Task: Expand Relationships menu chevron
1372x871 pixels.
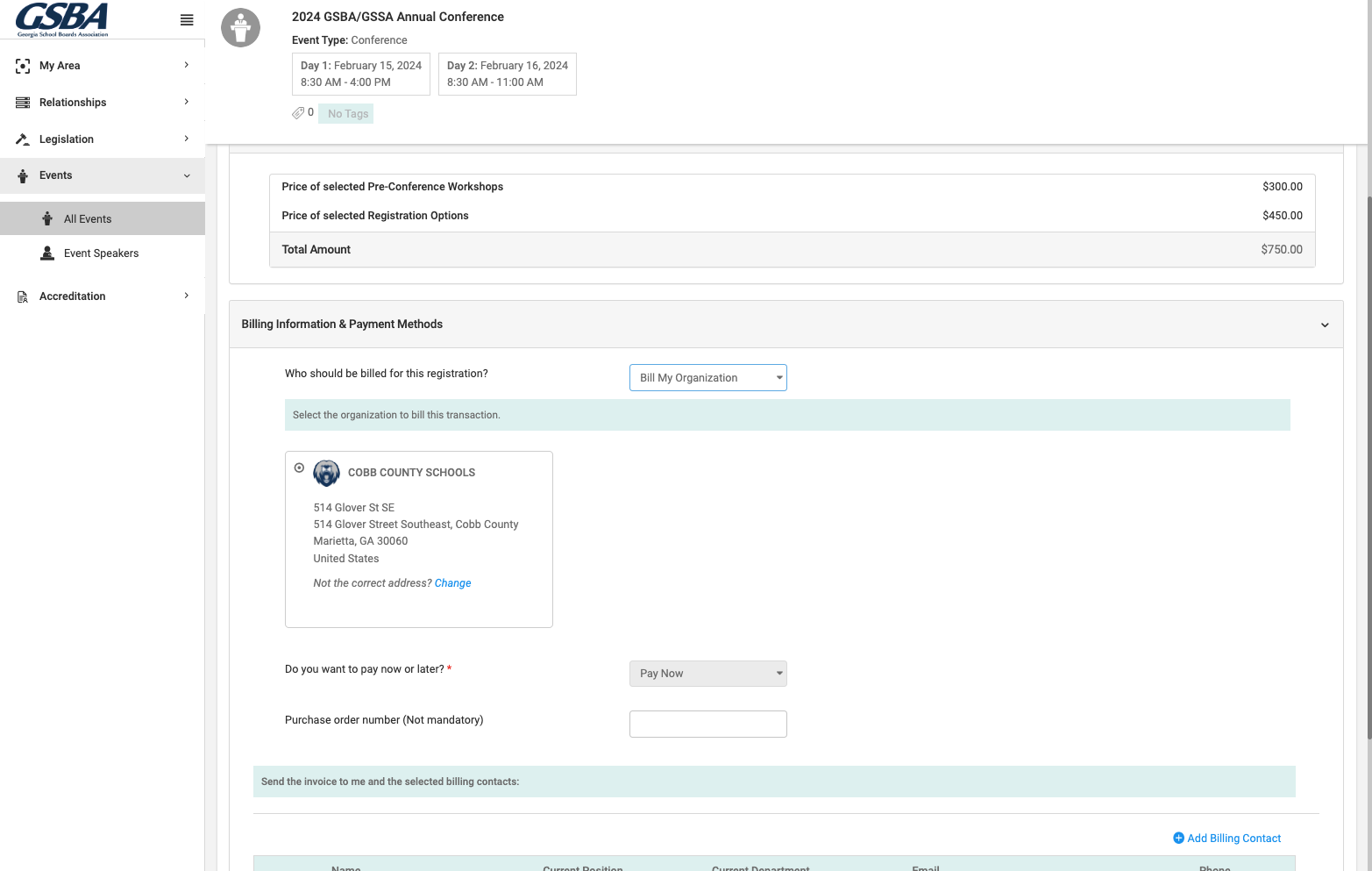Action: tap(187, 102)
